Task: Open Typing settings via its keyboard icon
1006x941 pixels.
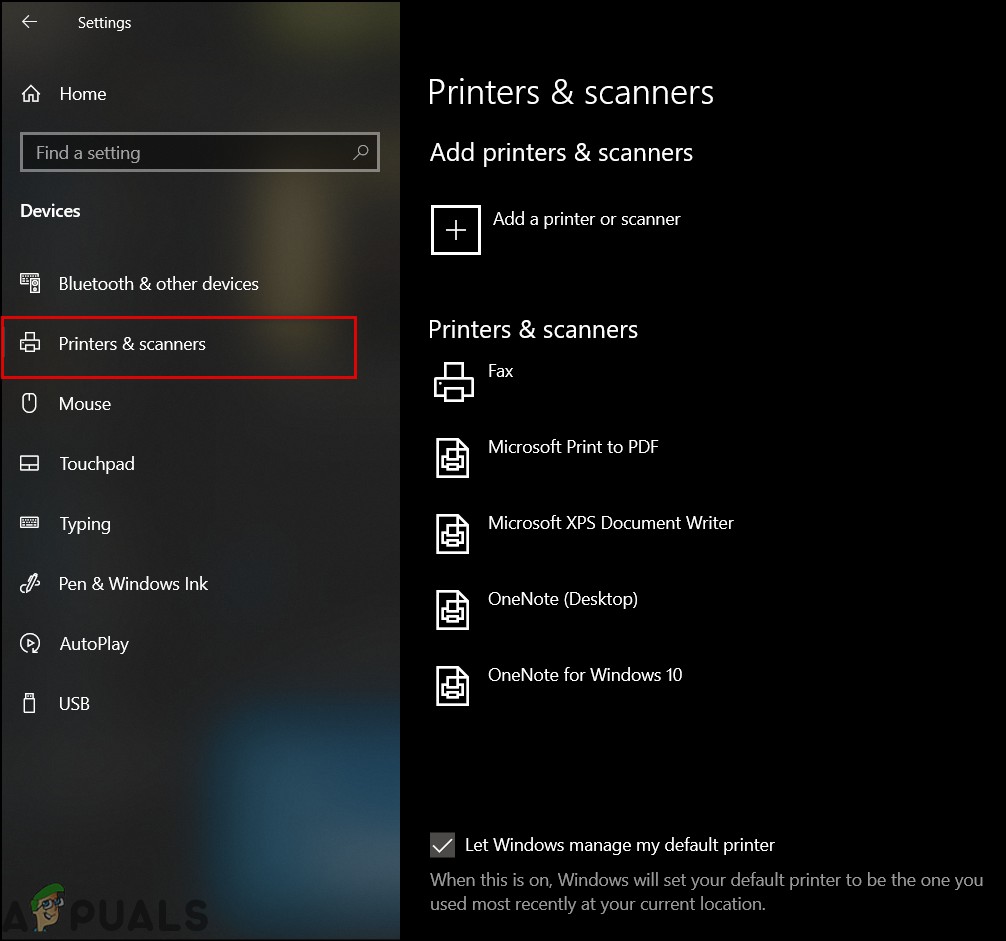Action: click(x=30, y=523)
